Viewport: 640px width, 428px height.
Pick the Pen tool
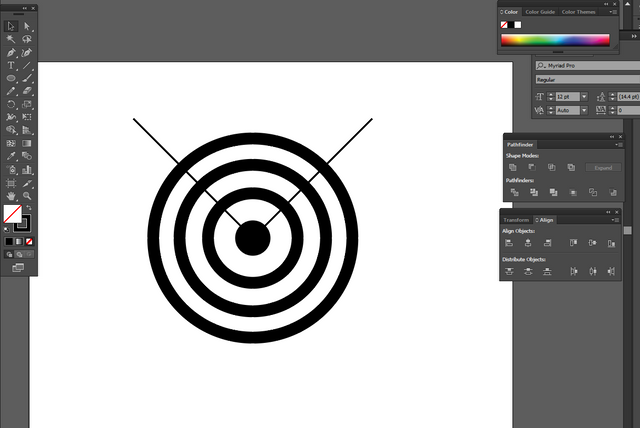coord(11,53)
